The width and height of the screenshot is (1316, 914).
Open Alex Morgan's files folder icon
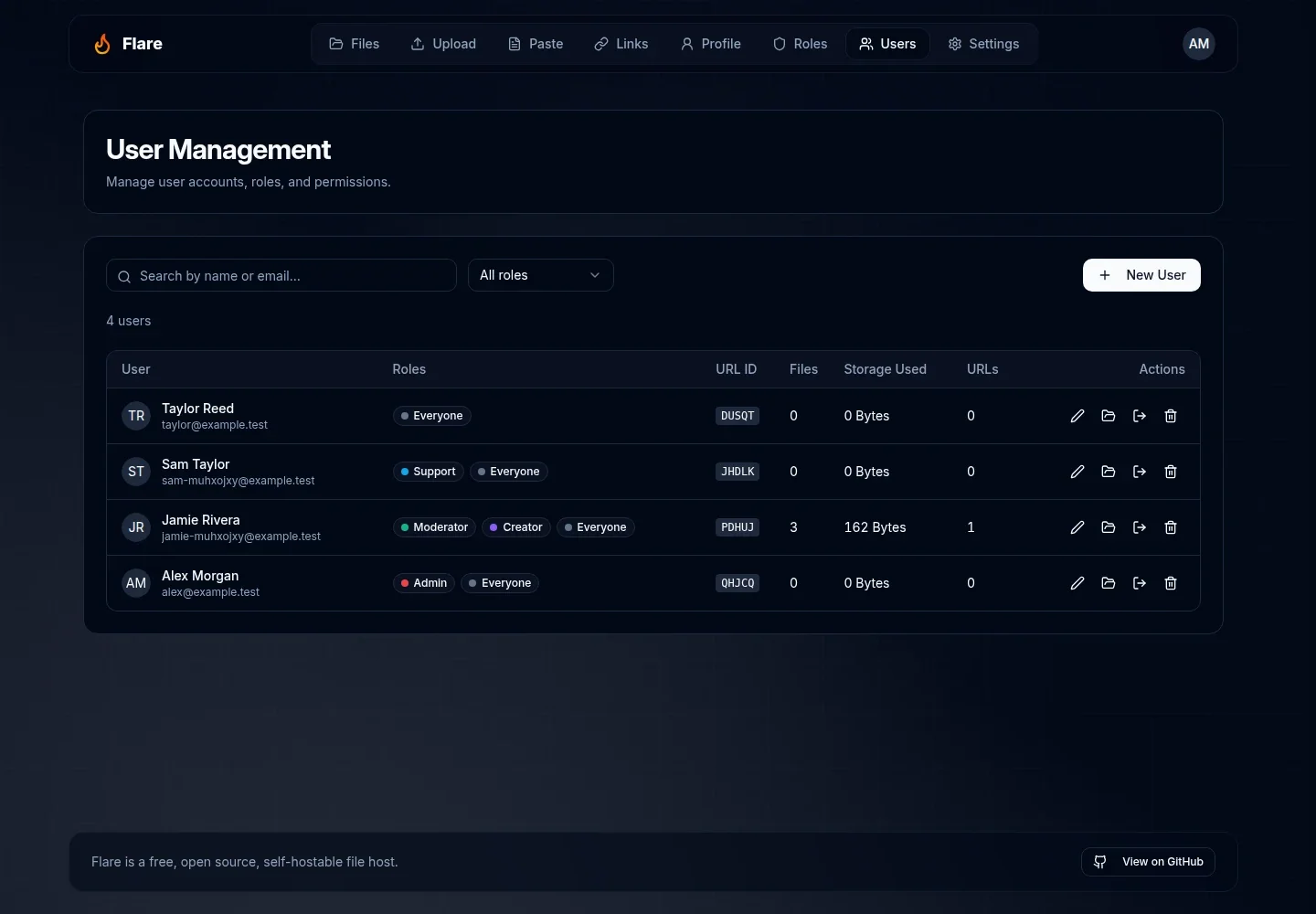1109,583
